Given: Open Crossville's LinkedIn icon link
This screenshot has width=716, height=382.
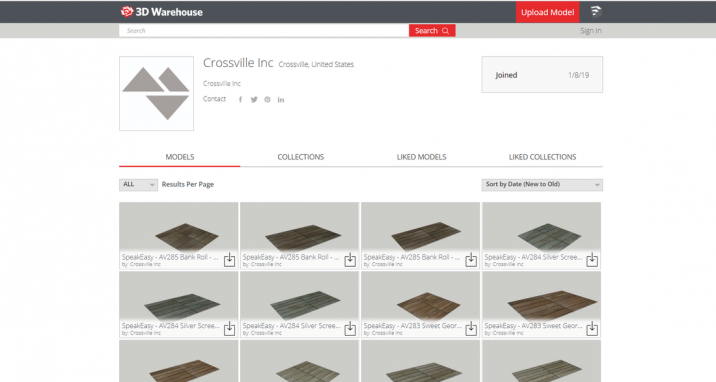Looking at the screenshot, I should pos(281,99).
